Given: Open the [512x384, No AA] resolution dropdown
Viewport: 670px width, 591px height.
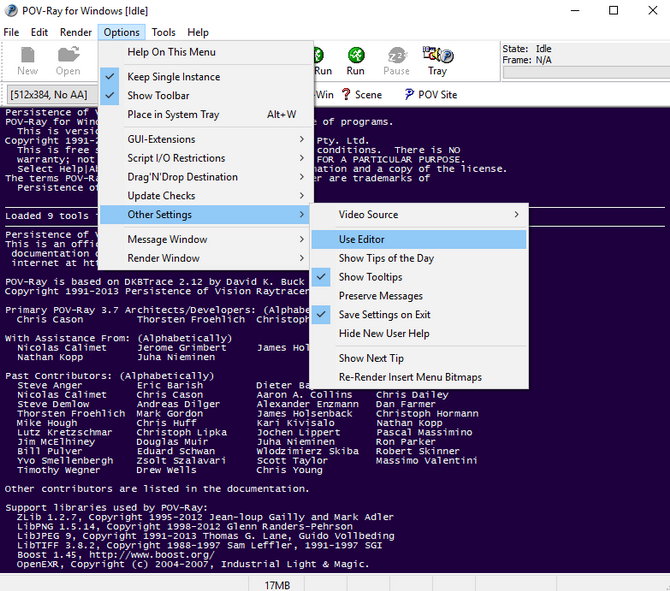Looking at the screenshot, I should pos(51,94).
